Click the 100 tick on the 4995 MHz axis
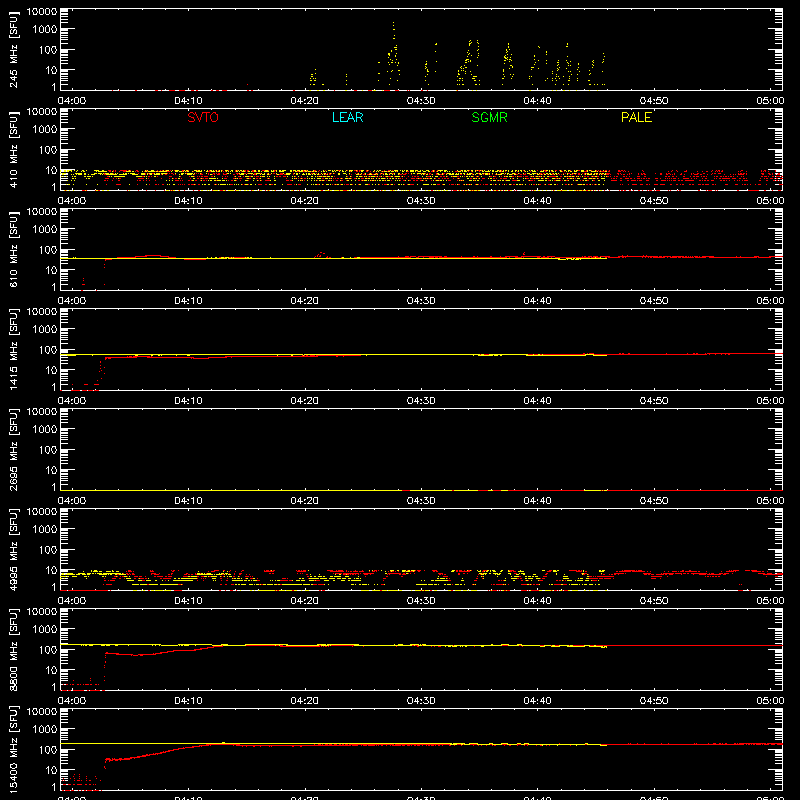The height and width of the screenshot is (800, 800). pyautogui.click(x=48, y=550)
